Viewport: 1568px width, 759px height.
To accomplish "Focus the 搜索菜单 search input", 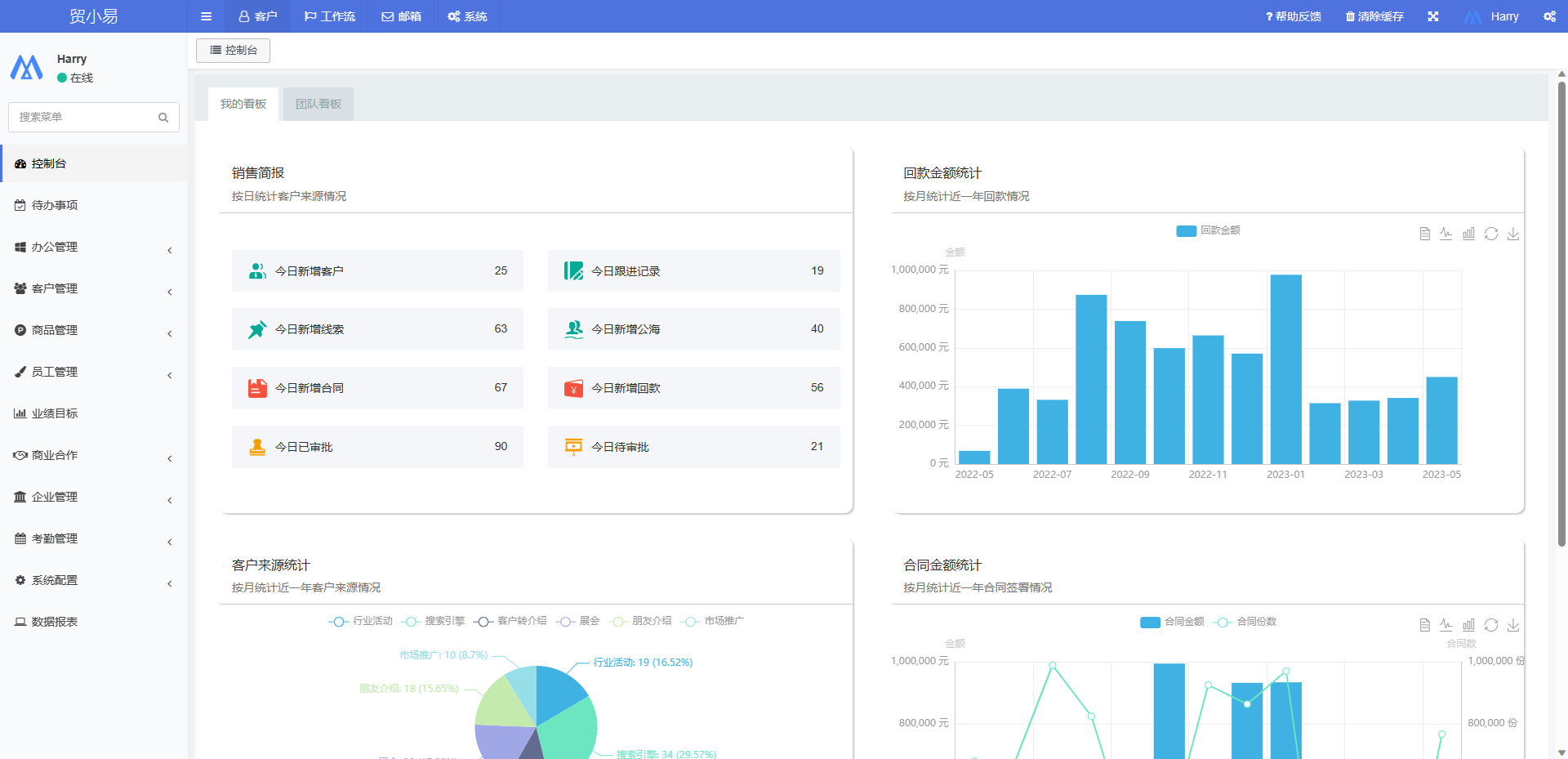I will [86, 117].
